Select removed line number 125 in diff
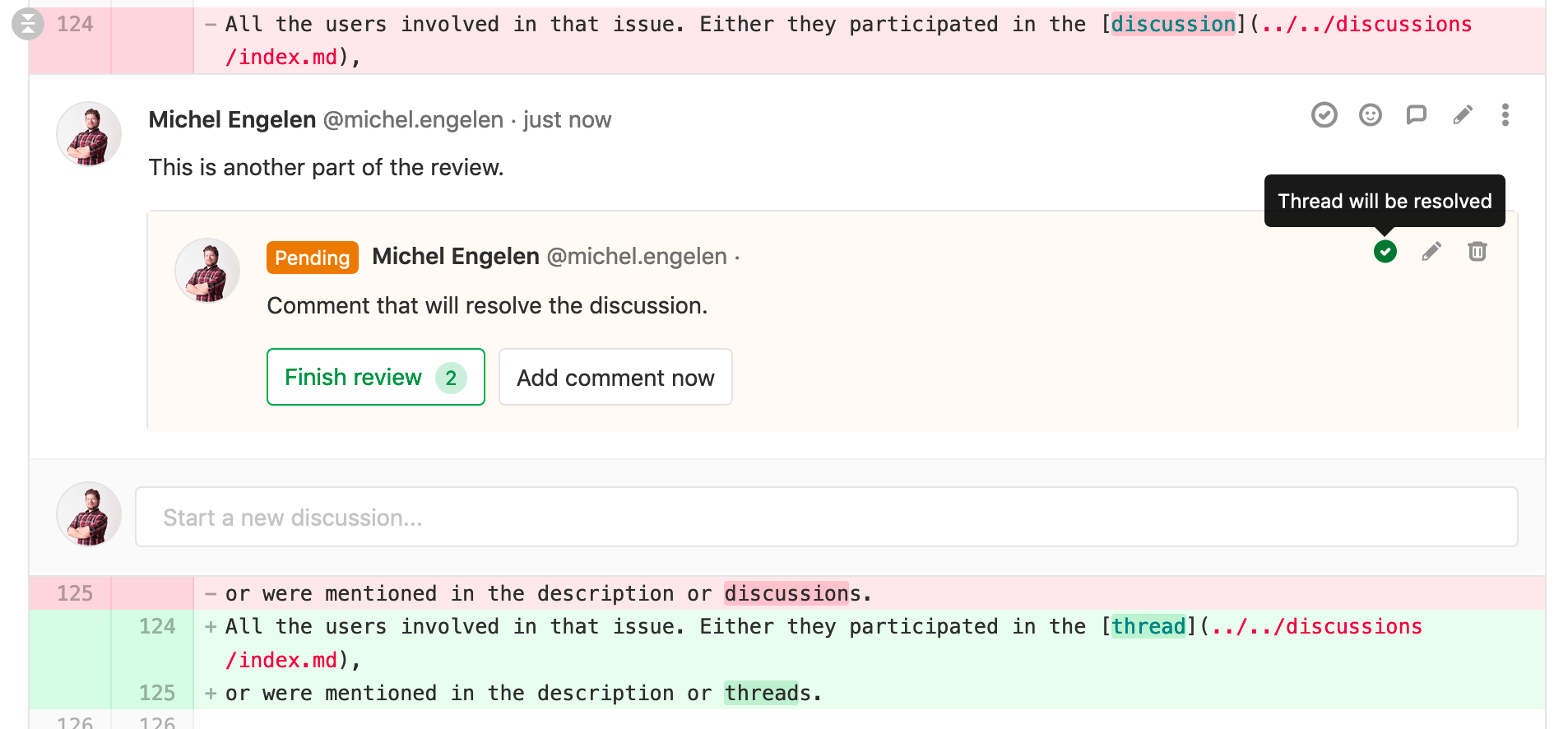 click(74, 593)
